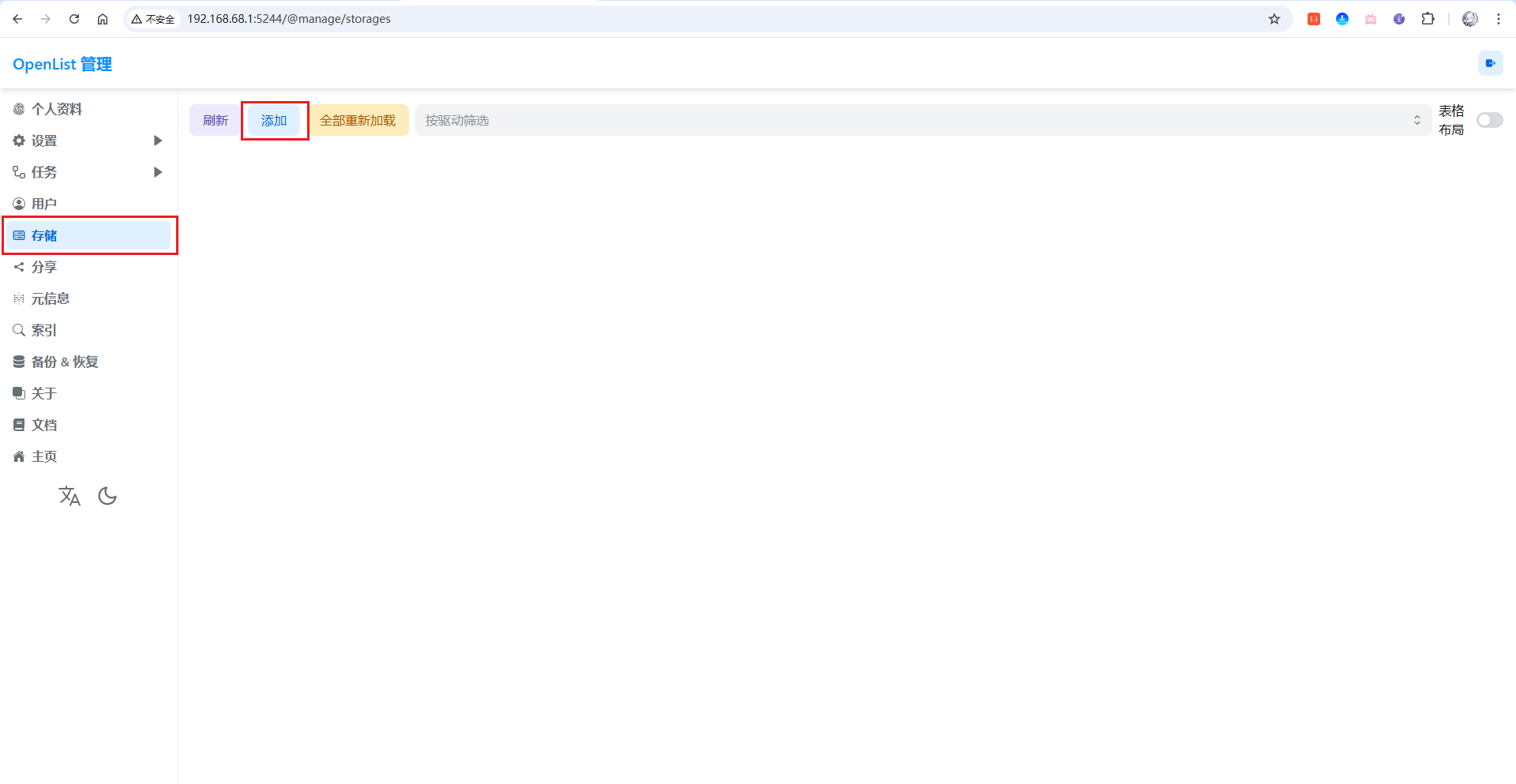Viewport: 1516px width, 784px height.
Task: Bookmark this page with the star icon
Action: click(1274, 19)
